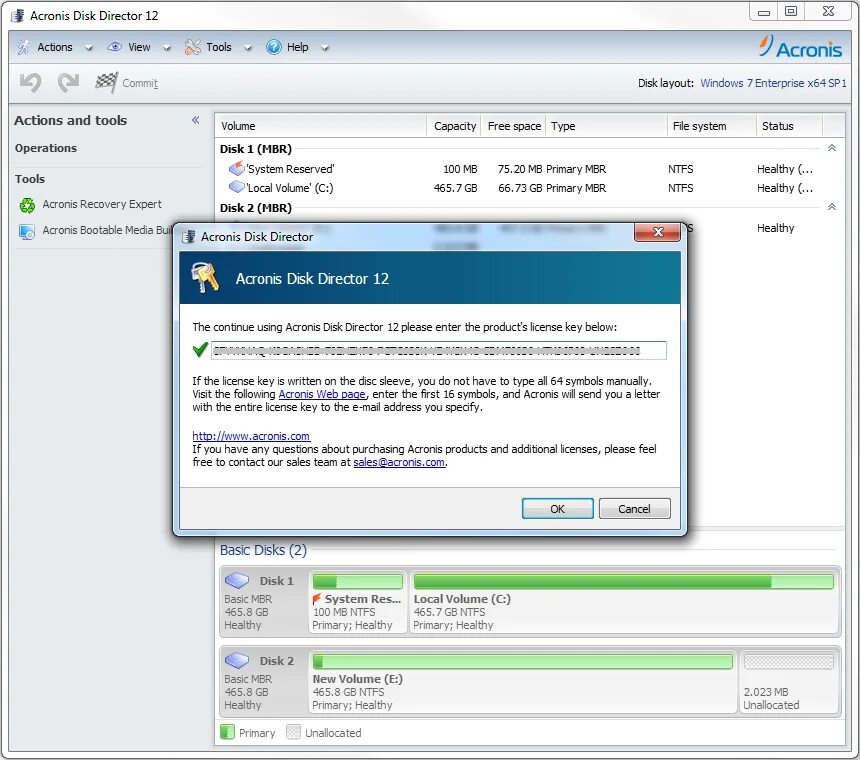Expand the Actions dropdown arrow
The image size is (860, 760).
pos(88,48)
